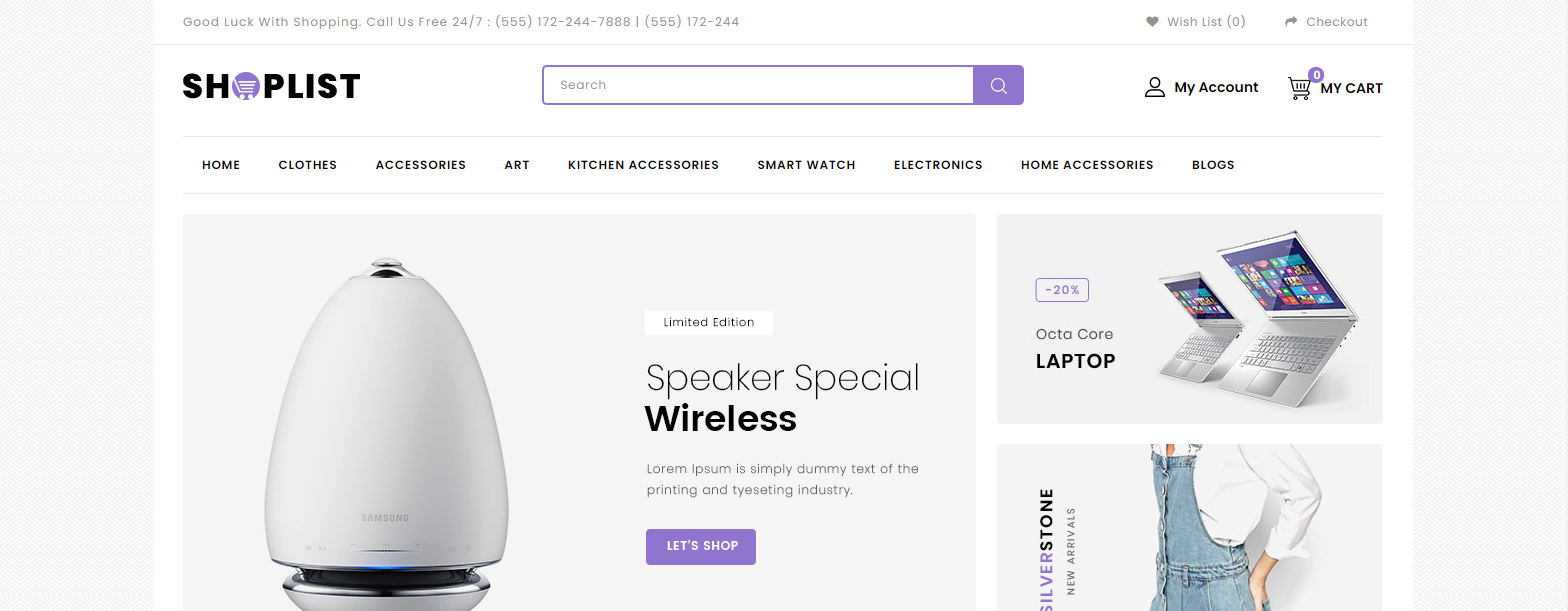Visit the BLOGS page
The width and height of the screenshot is (1568, 611).
tap(1213, 164)
